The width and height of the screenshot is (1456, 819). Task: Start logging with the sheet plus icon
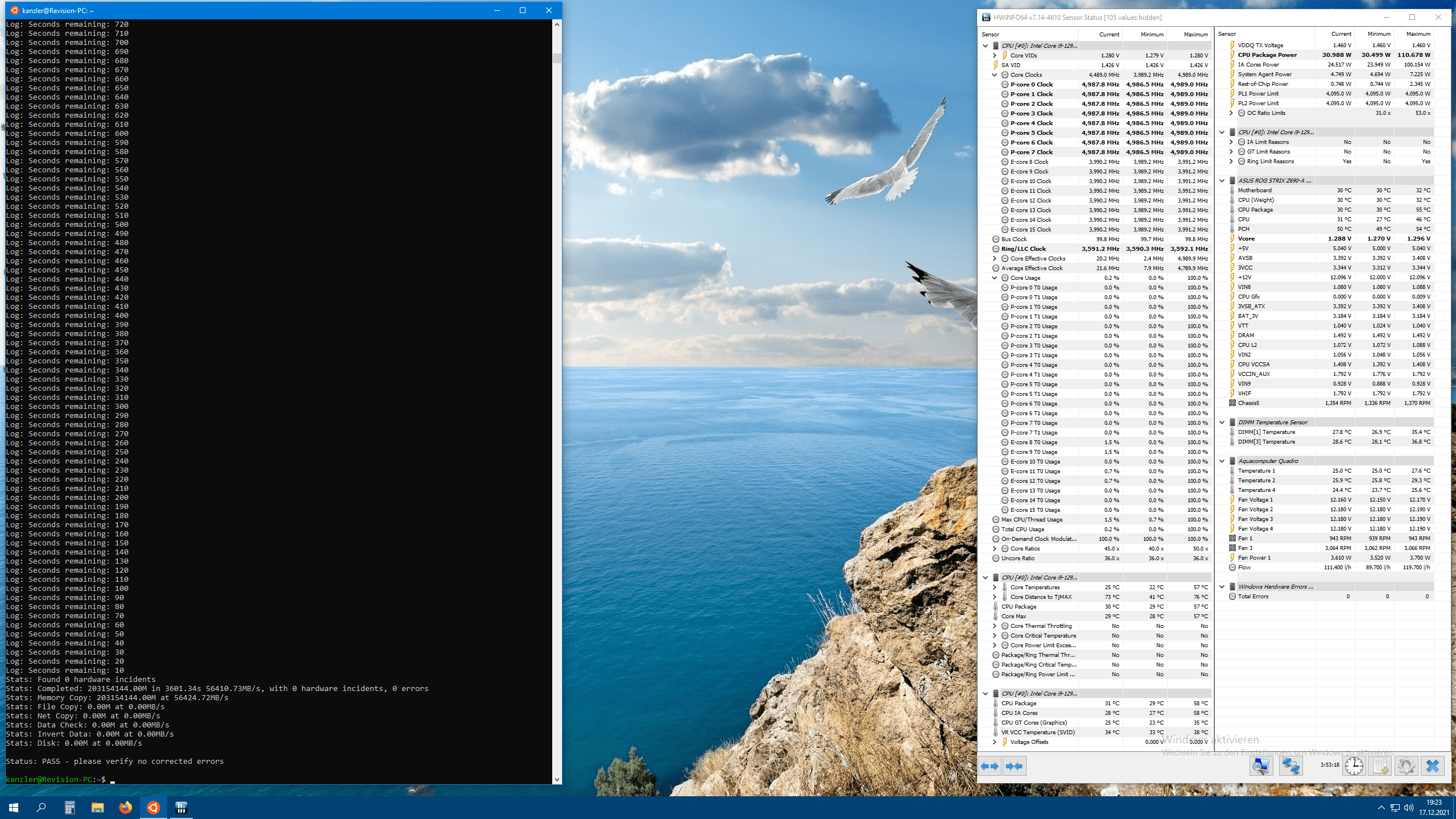tap(1380, 766)
